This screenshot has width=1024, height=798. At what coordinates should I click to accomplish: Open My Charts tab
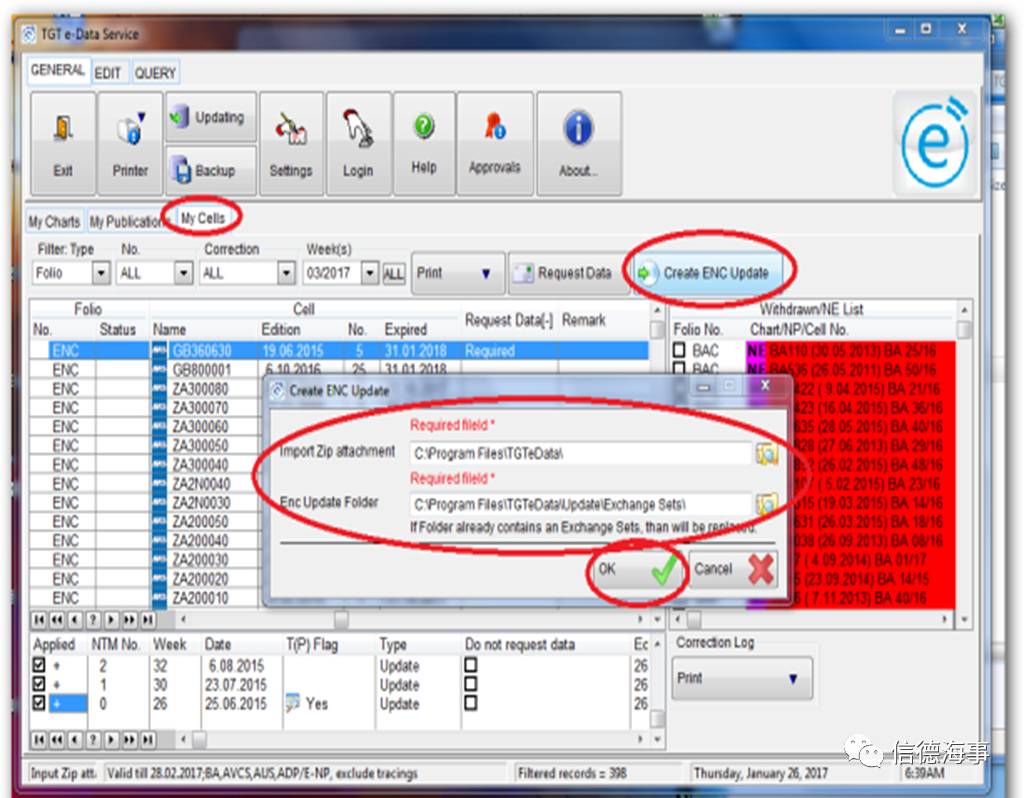(x=54, y=222)
